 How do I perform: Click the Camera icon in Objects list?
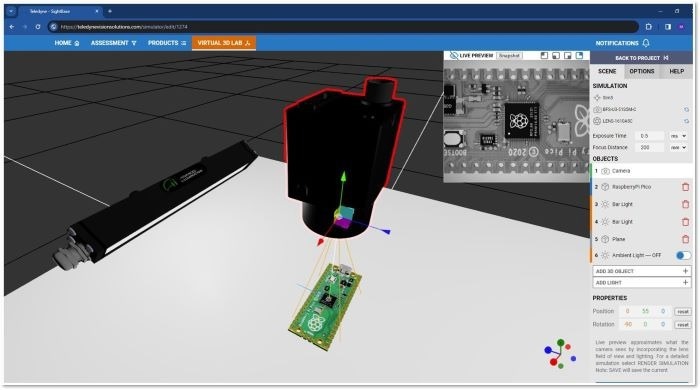point(605,171)
